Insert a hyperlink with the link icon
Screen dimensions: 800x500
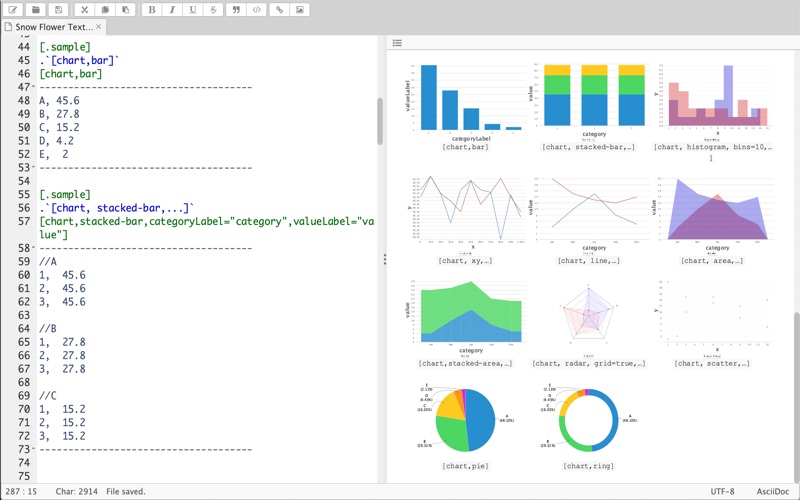279,9
